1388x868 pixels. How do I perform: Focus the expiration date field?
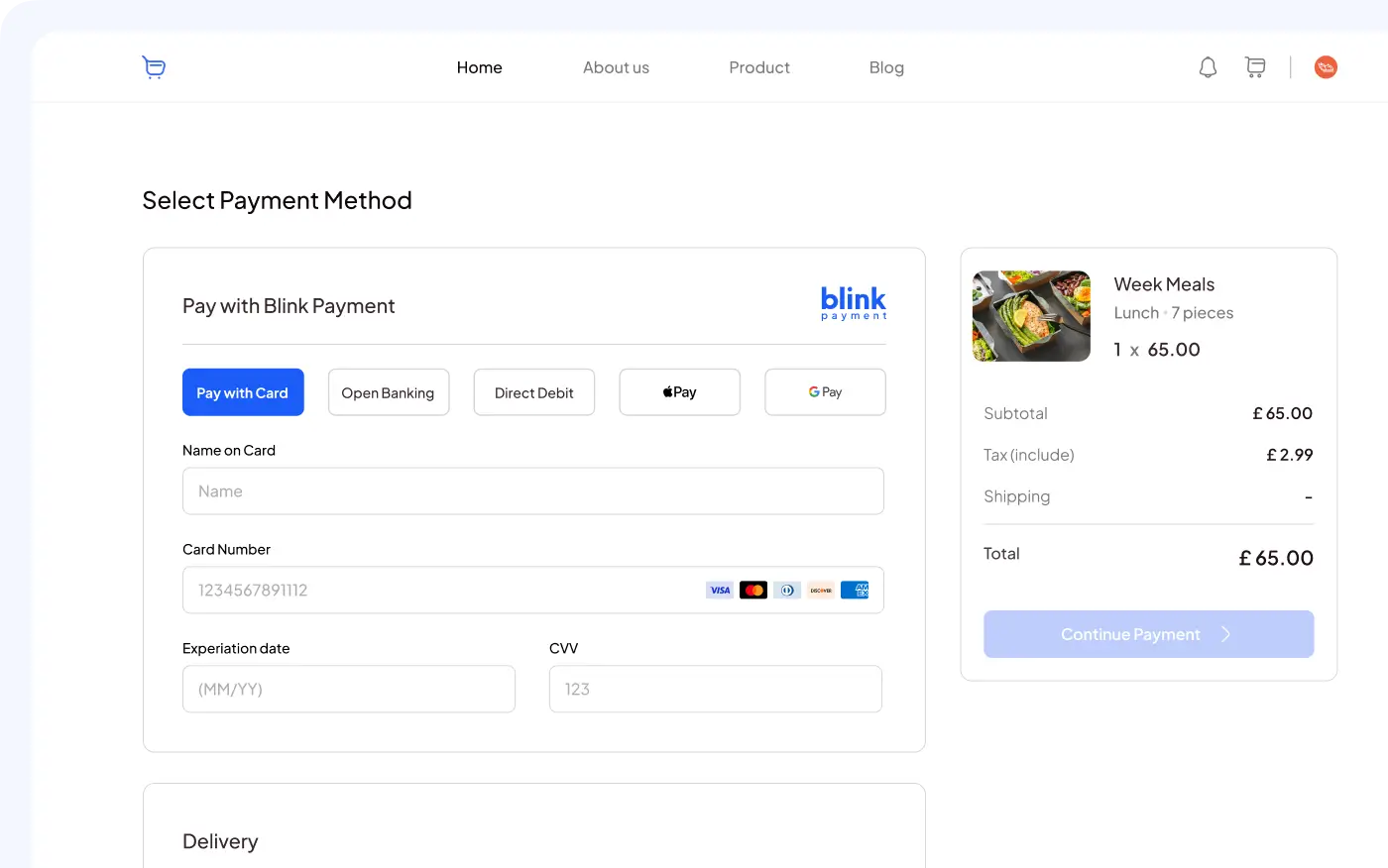pos(349,689)
